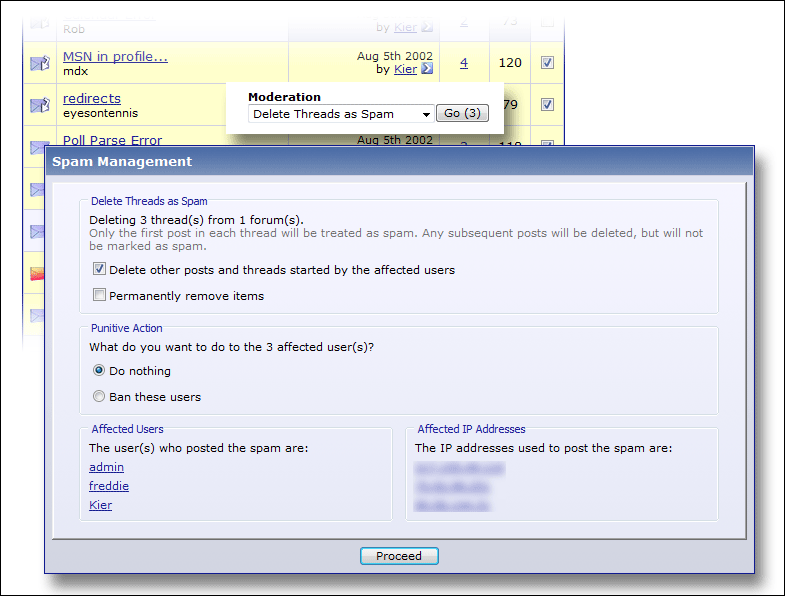Open the 'MSN in profile...' thread link
This screenshot has width=785, height=596.
coord(115,56)
